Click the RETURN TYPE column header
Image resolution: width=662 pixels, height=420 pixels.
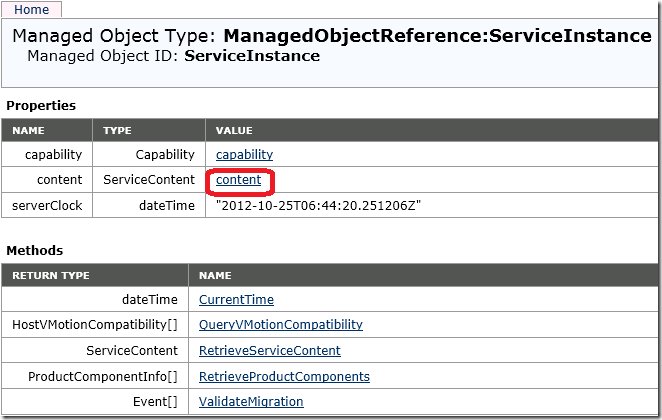[x=50, y=275]
